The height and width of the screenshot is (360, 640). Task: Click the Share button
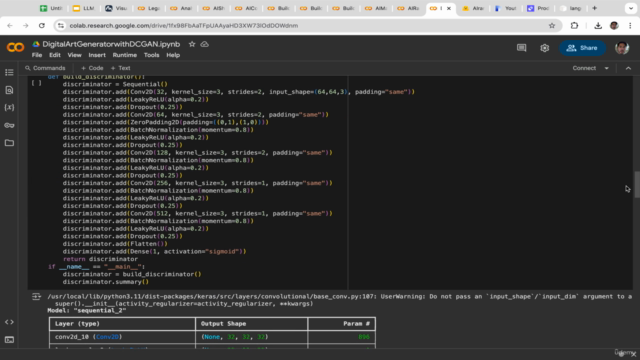coord(582,48)
